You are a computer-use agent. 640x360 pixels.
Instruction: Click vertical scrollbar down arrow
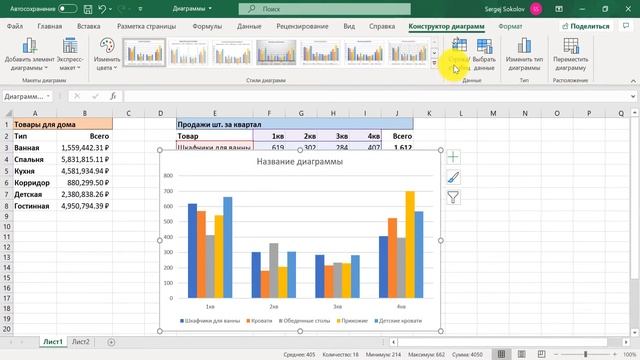tap(634, 333)
